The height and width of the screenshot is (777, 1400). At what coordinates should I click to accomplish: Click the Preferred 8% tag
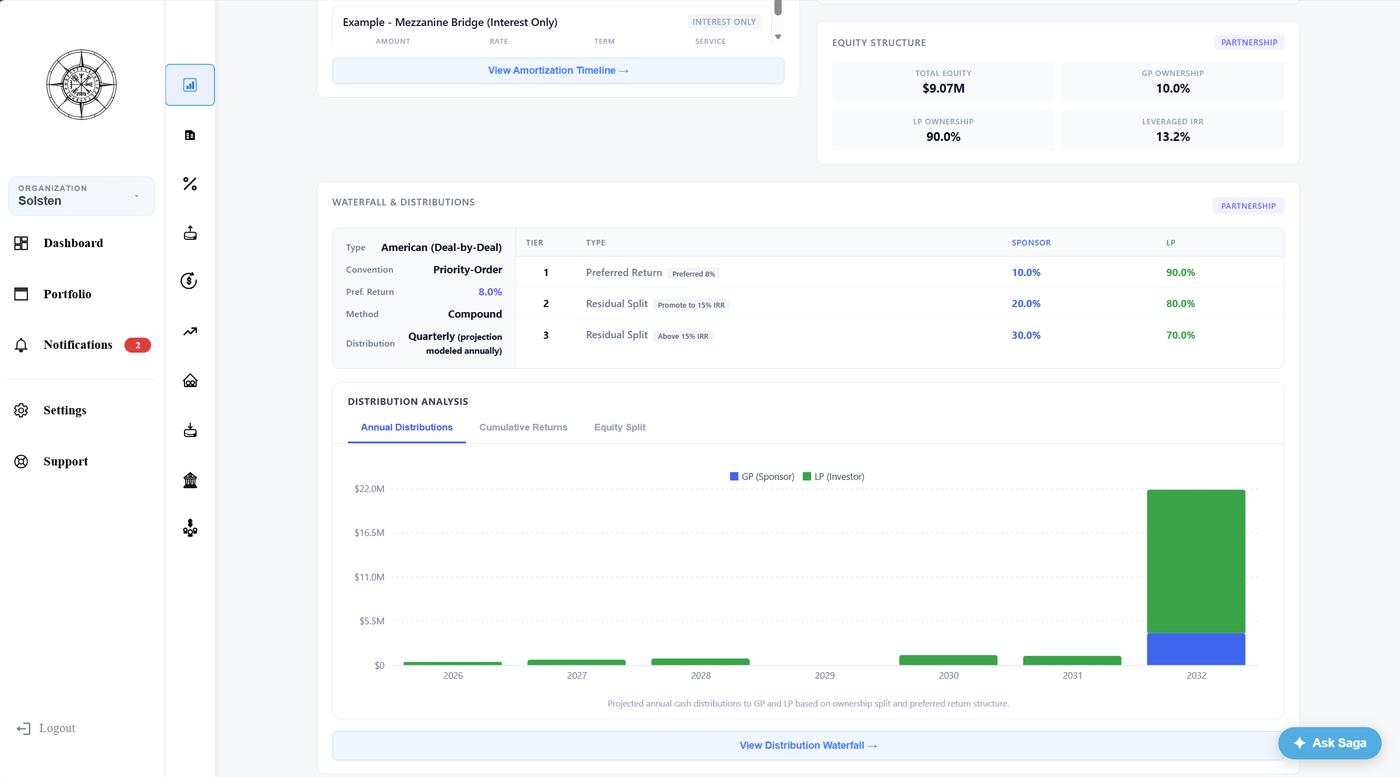point(693,273)
